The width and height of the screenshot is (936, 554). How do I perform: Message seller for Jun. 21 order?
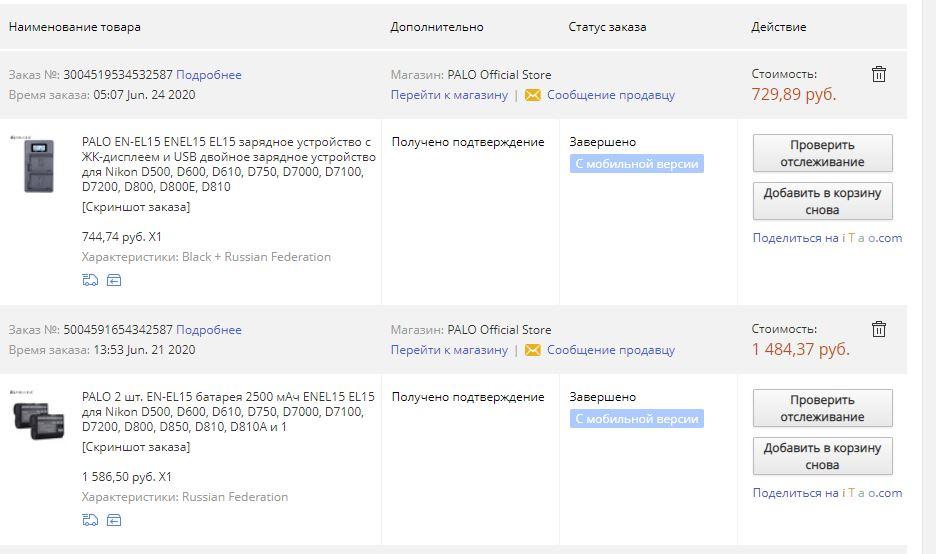click(x=611, y=350)
